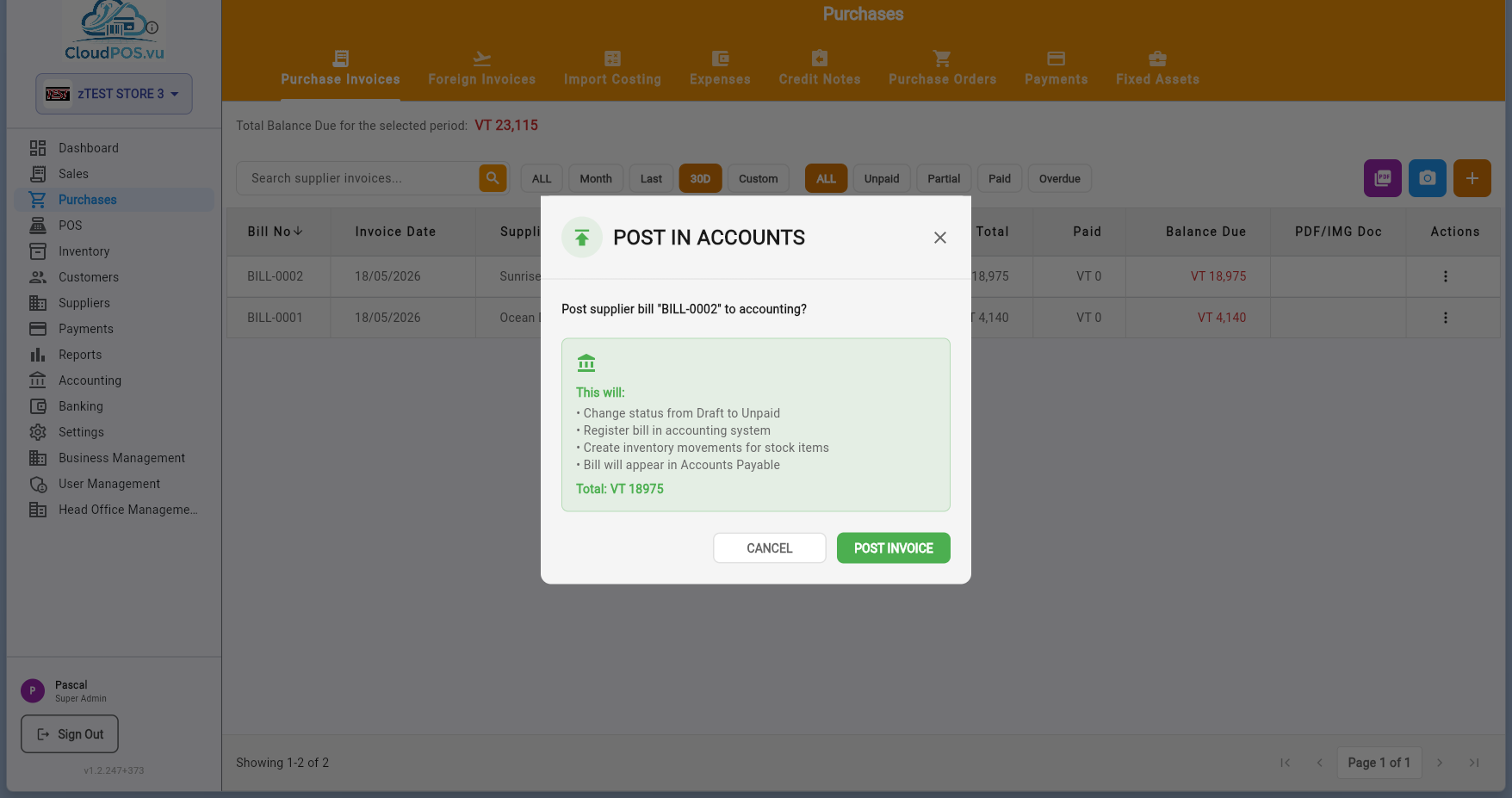Select the ALL date period filter
This screenshot has height=798, width=1512.
pyautogui.click(x=542, y=179)
